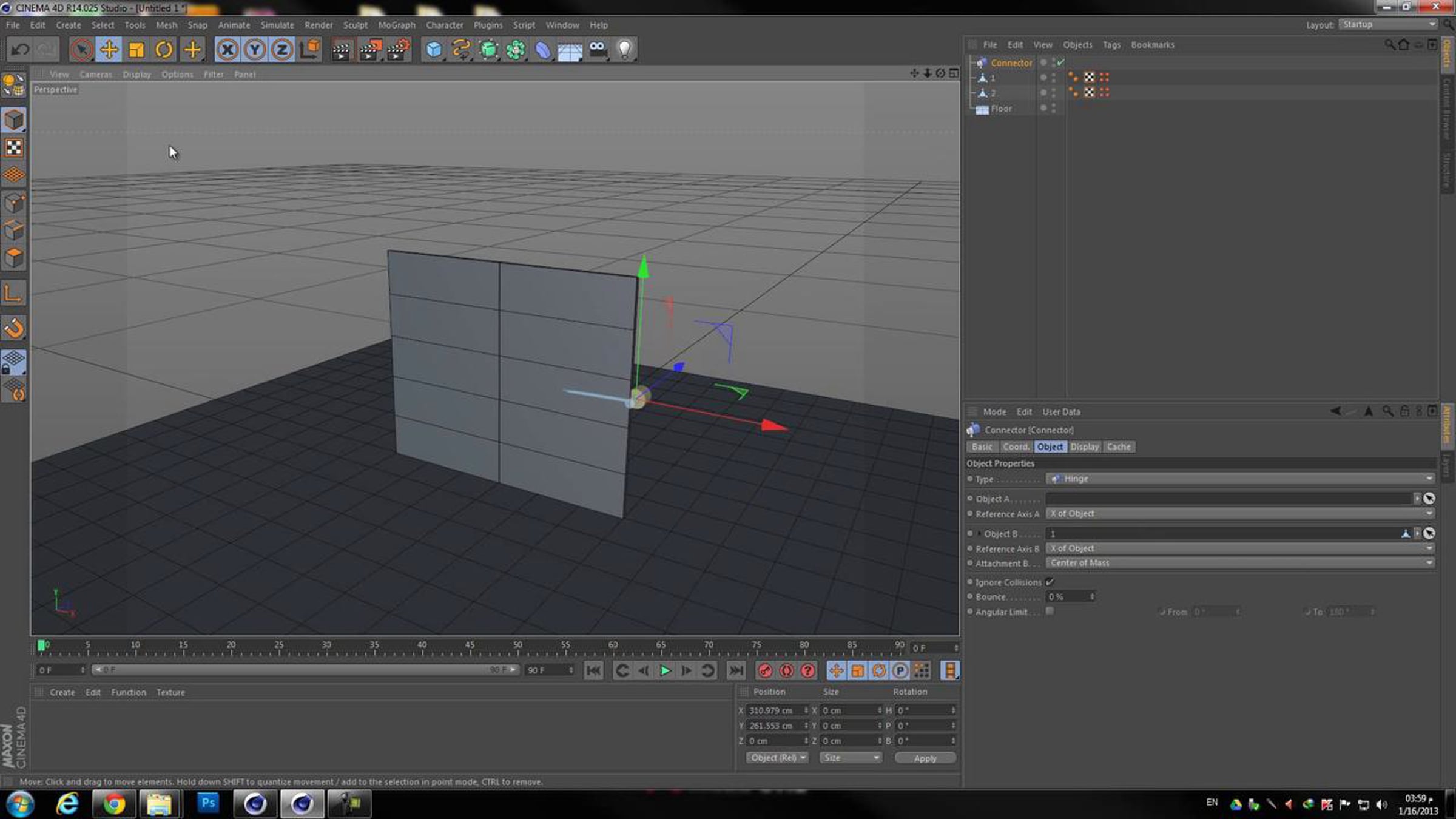Render active view clapperboard icon

pyautogui.click(x=342, y=50)
